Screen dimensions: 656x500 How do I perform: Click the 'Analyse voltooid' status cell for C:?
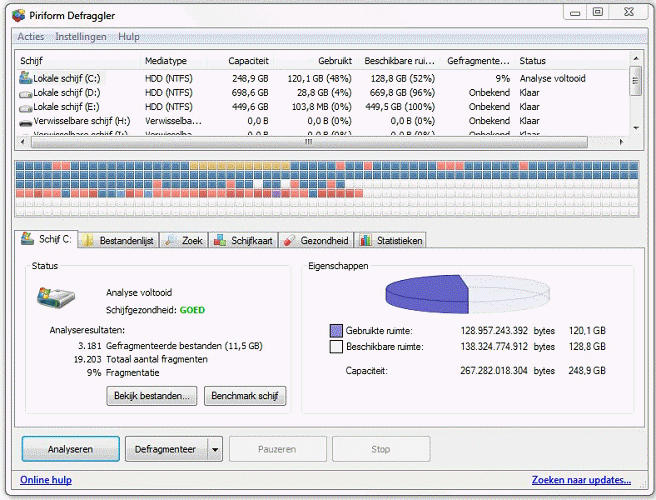(552, 79)
